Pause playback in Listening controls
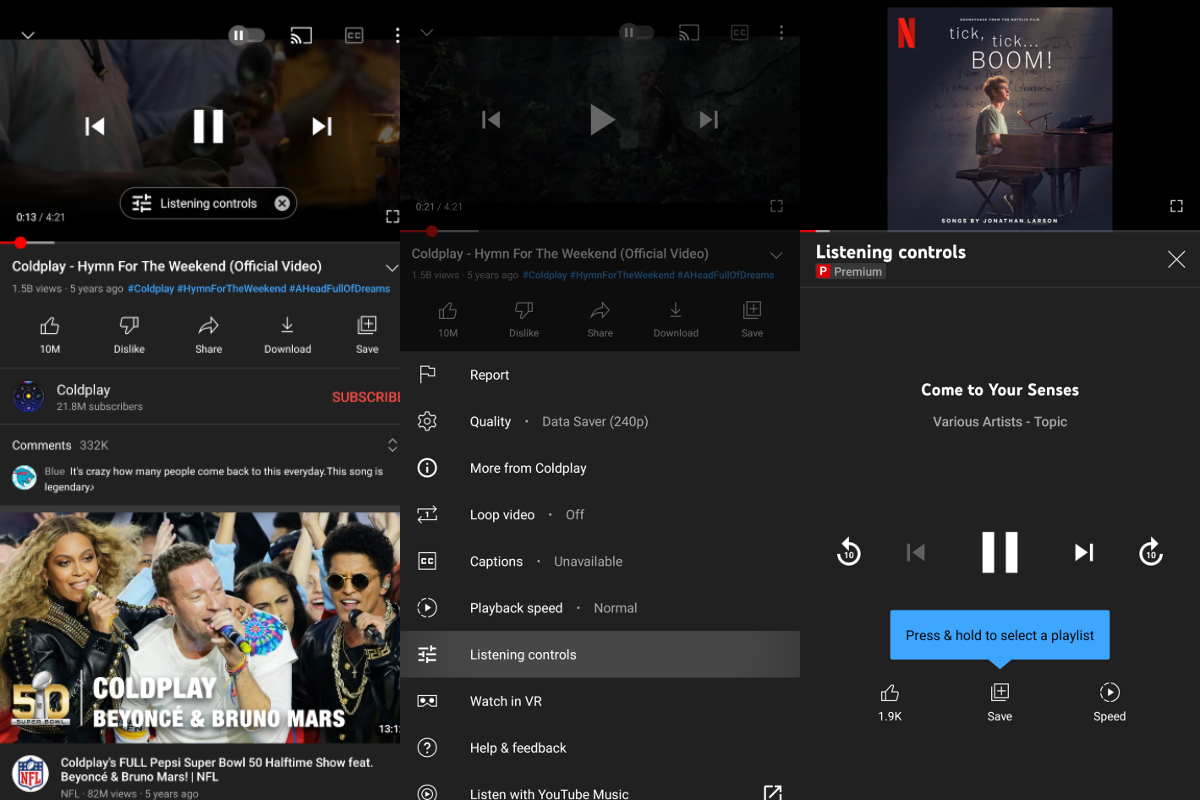 point(999,552)
